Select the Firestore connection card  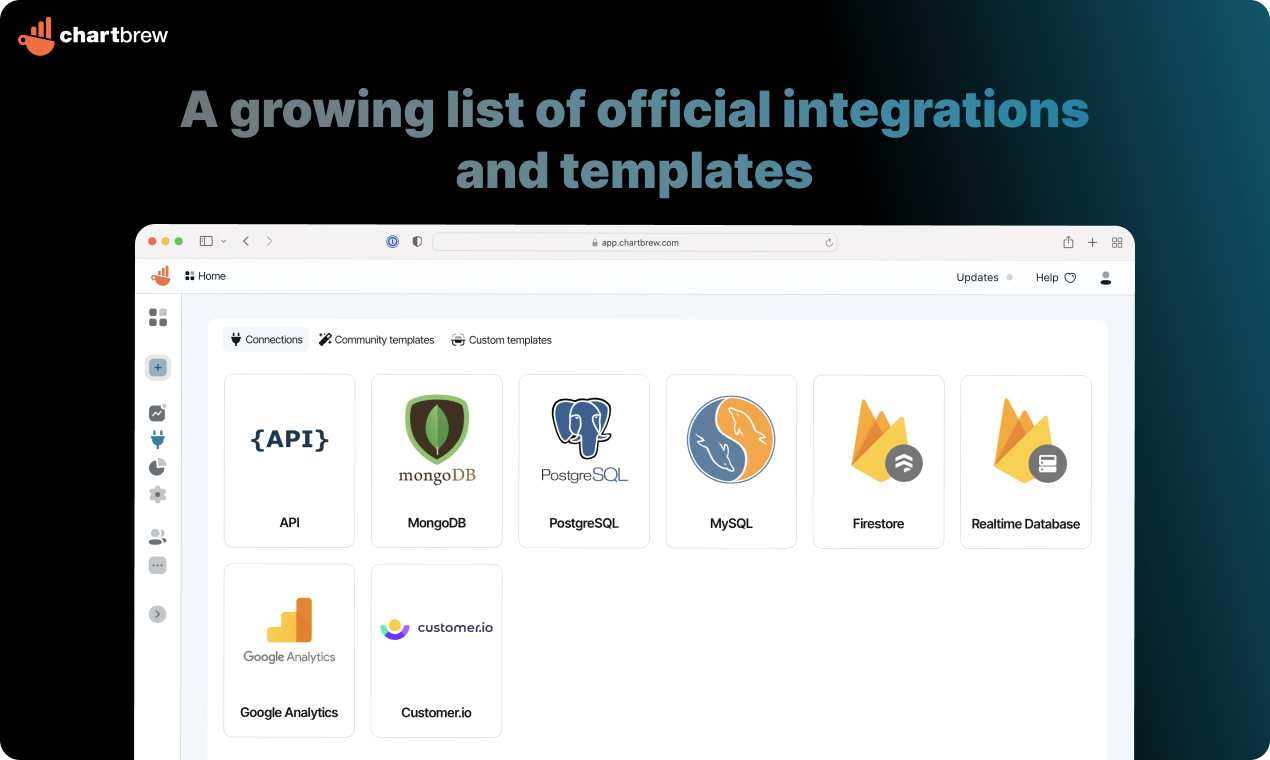pyautogui.click(x=878, y=461)
